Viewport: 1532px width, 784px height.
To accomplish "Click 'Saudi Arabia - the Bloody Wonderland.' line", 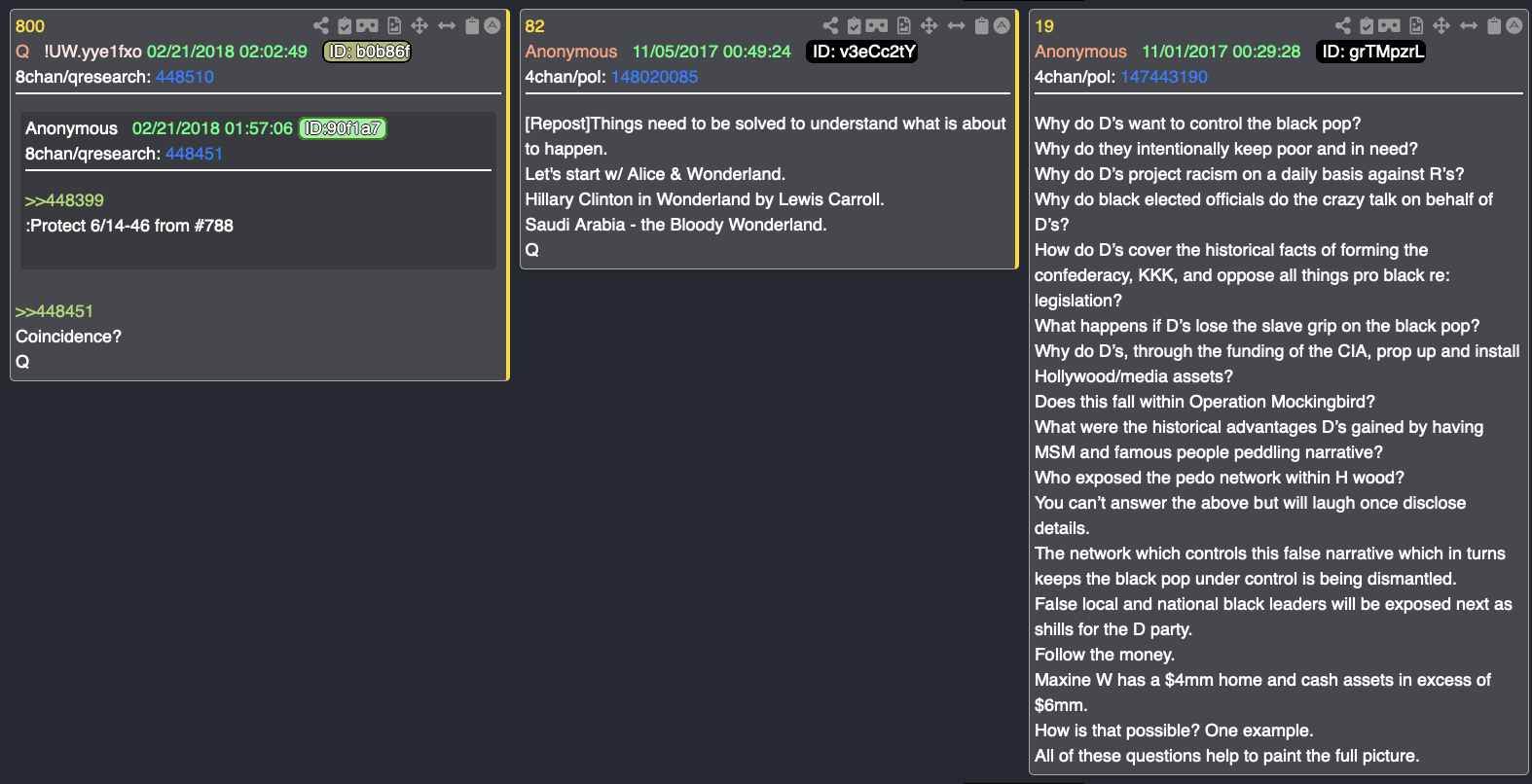I will pos(675,225).
